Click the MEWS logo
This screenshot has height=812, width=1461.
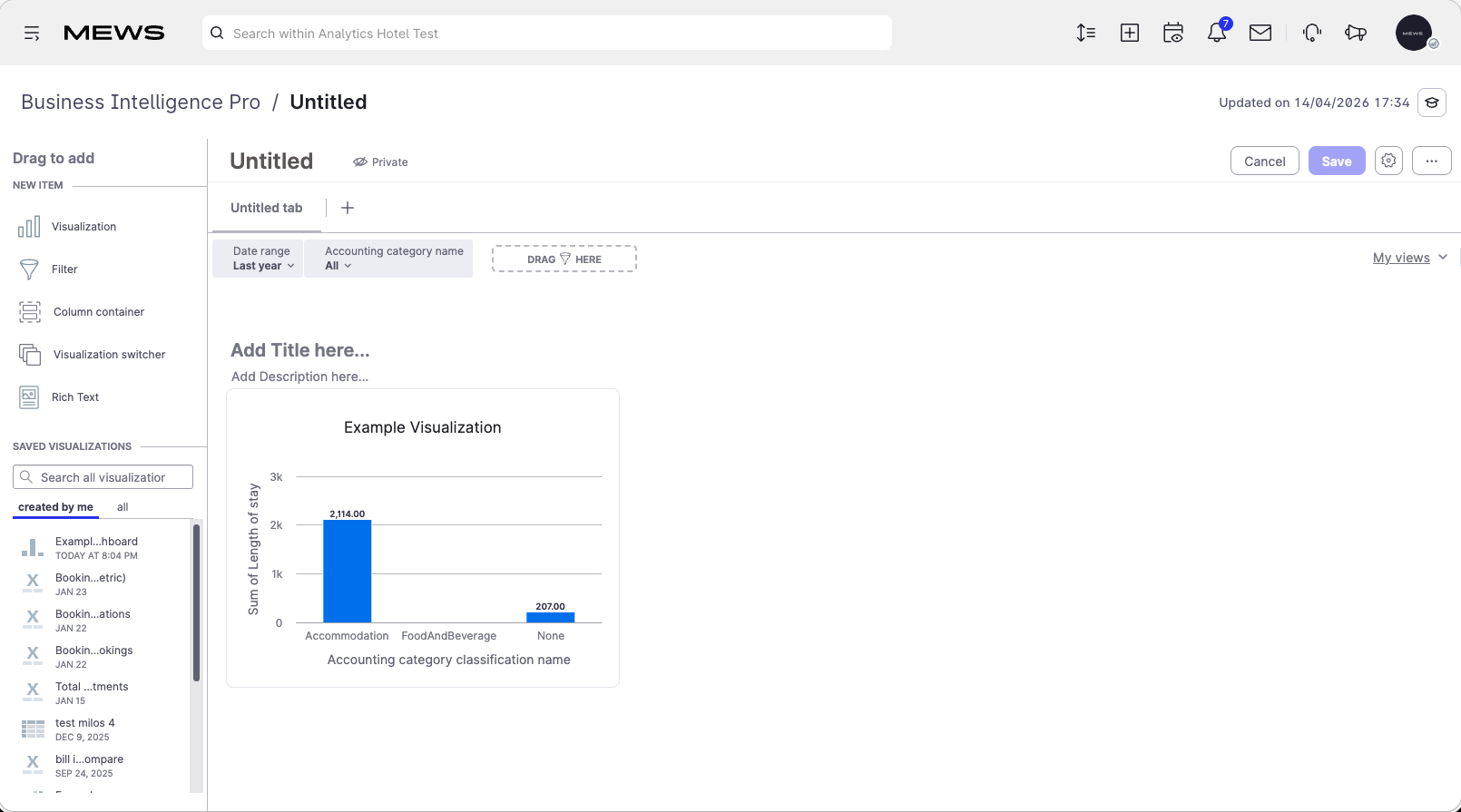tap(114, 34)
